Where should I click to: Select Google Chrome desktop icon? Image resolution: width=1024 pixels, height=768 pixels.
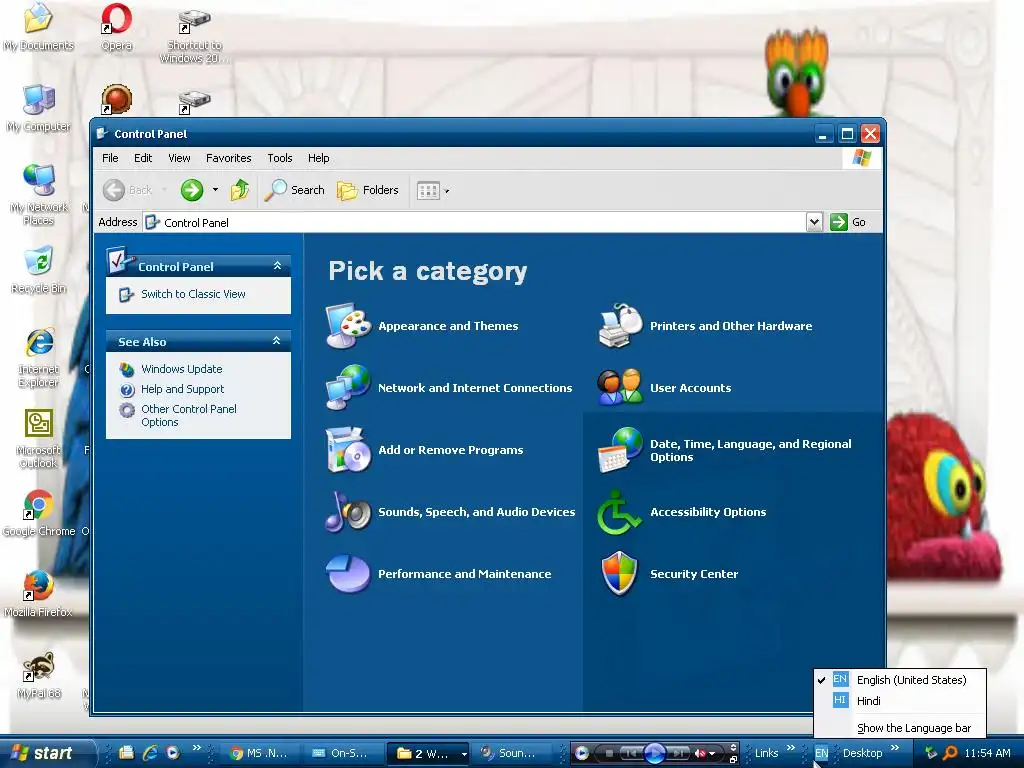[39, 513]
